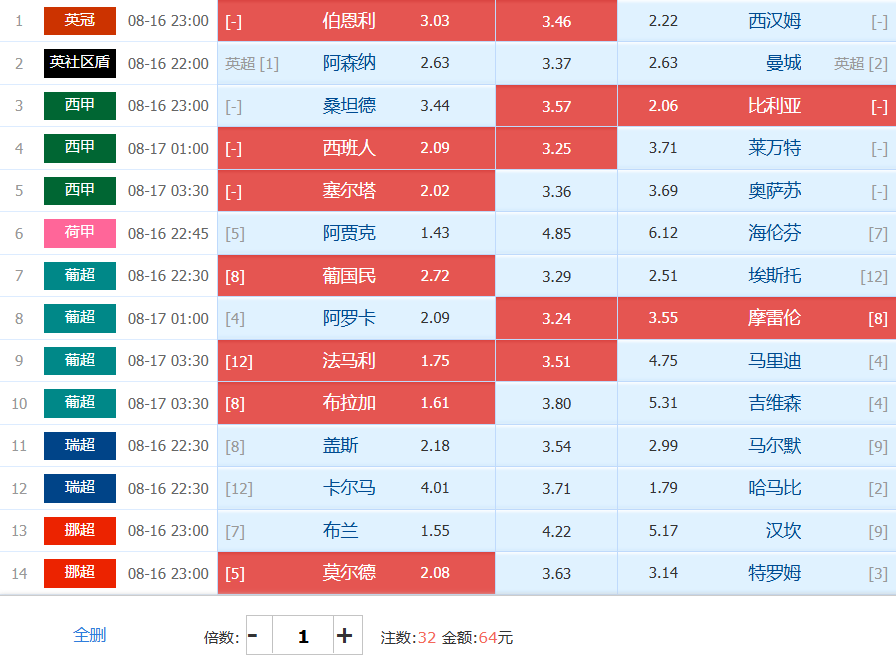Select away win 哈马比 at 1.79

pos(757,488)
